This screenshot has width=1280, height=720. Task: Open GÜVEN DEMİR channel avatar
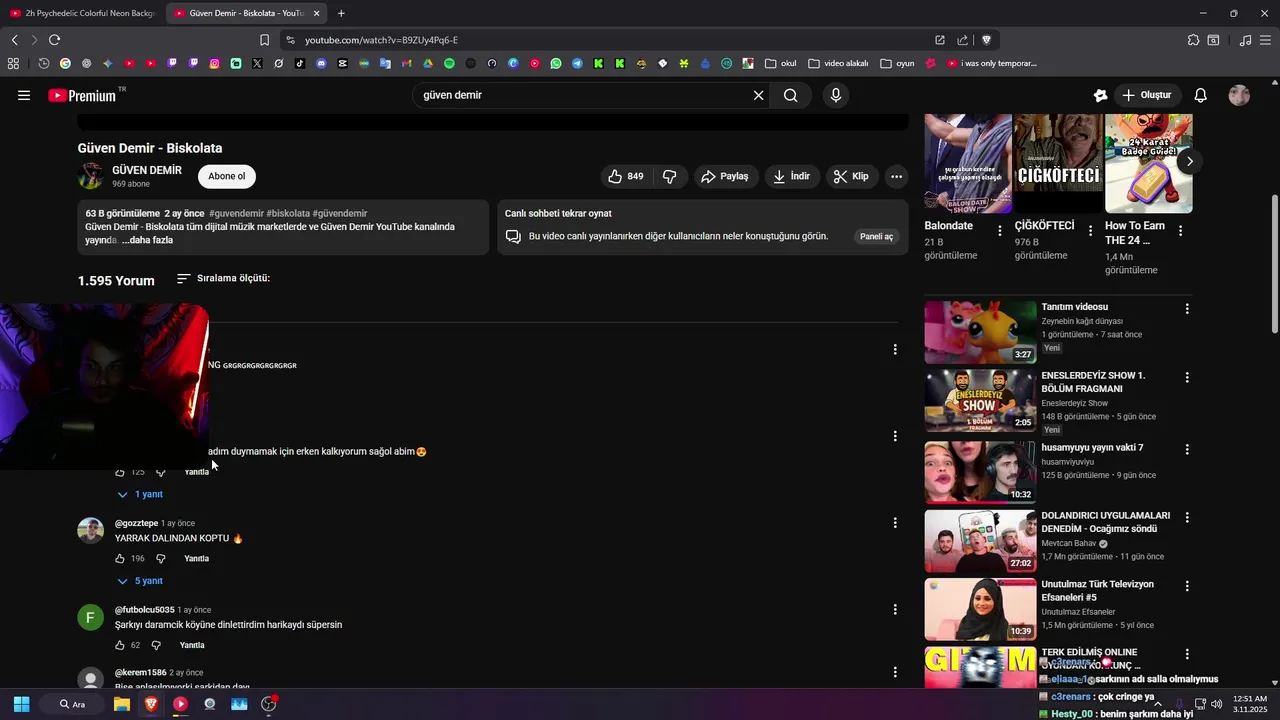point(91,176)
